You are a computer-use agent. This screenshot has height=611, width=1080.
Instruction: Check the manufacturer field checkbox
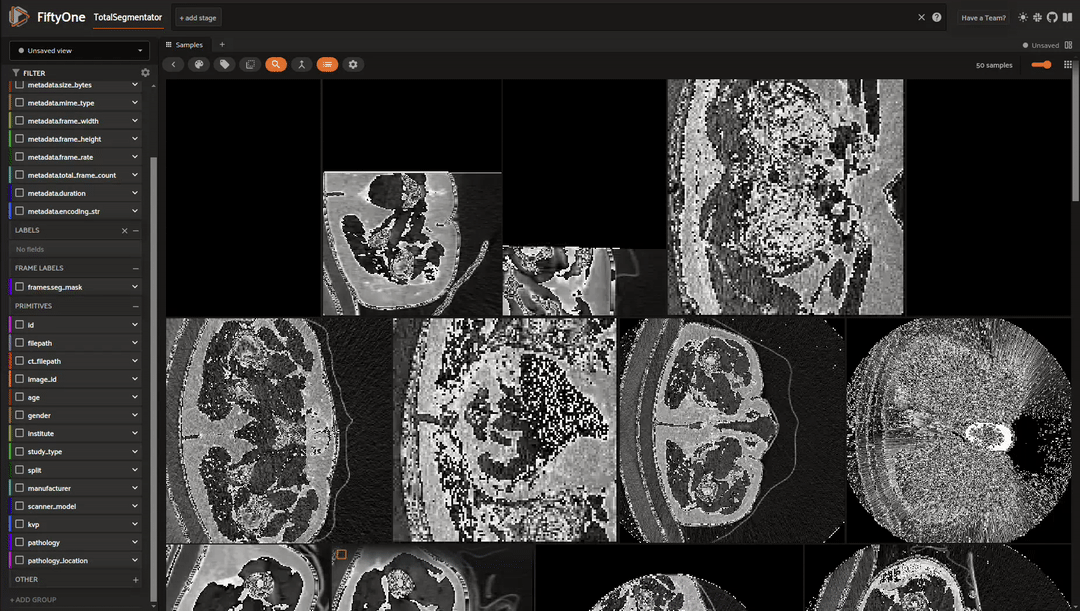point(19,488)
